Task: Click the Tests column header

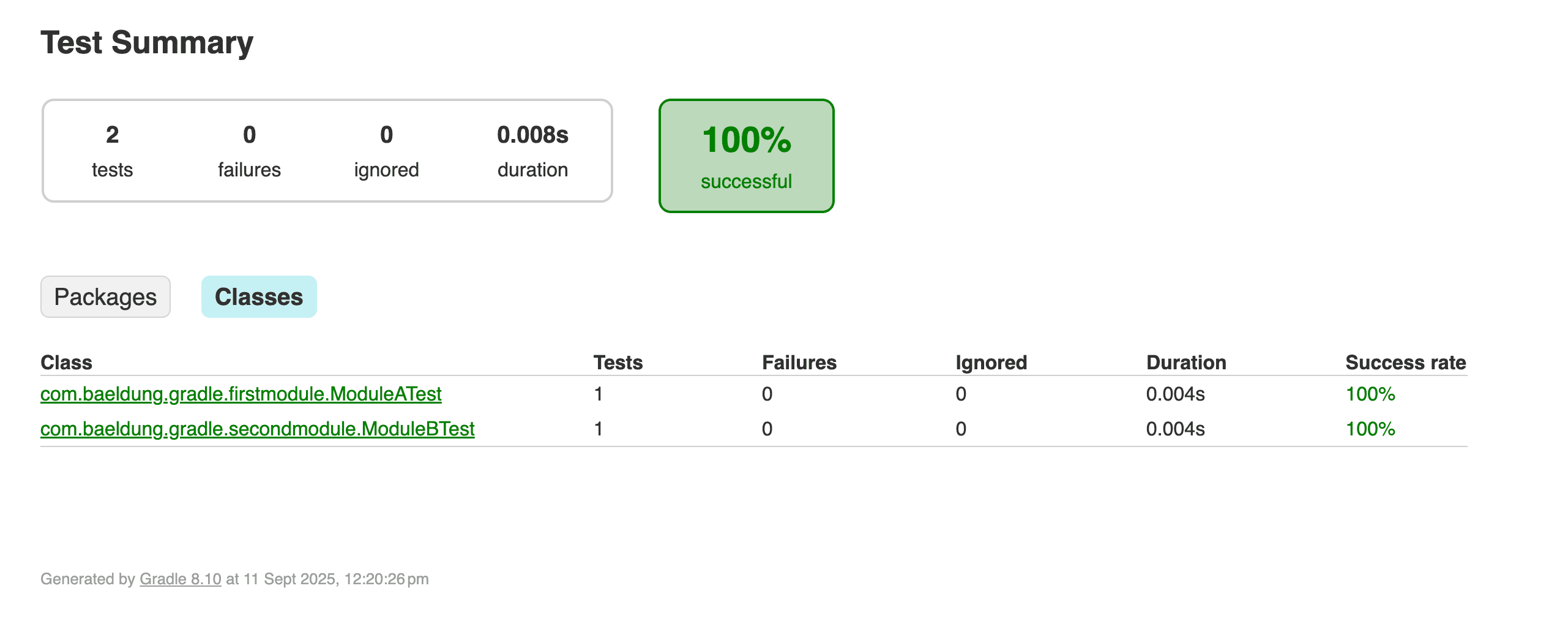Action: coord(618,362)
